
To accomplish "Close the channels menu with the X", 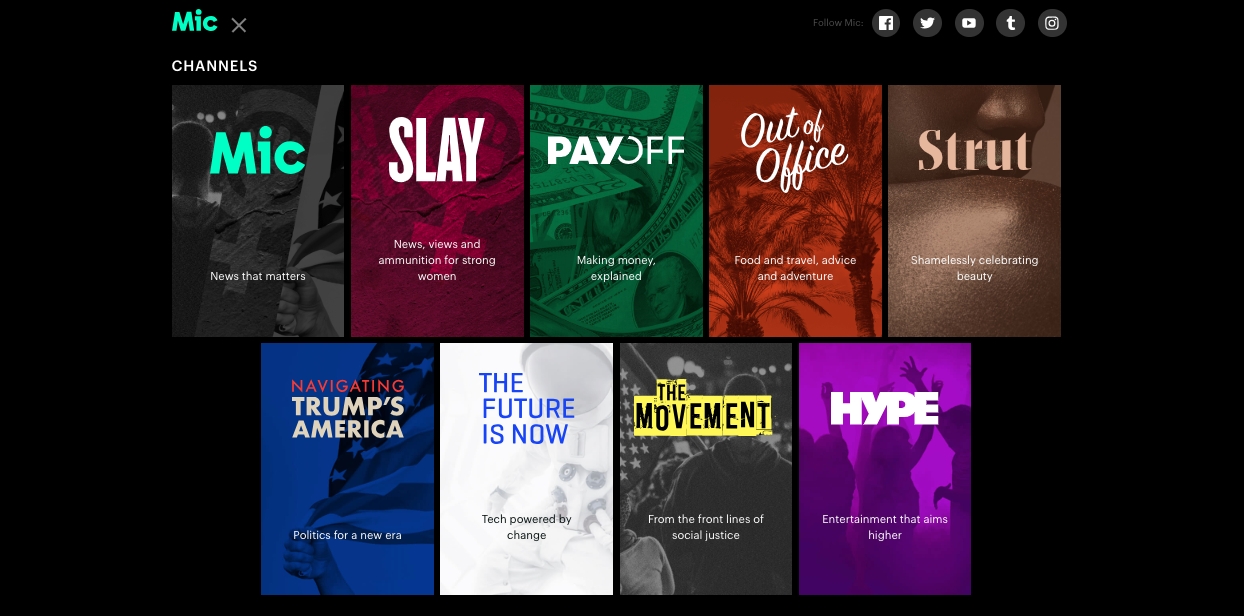I will pyautogui.click(x=239, y=25).
